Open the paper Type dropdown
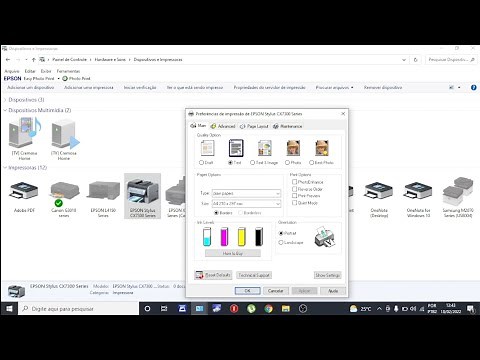 tap(246, 193)
